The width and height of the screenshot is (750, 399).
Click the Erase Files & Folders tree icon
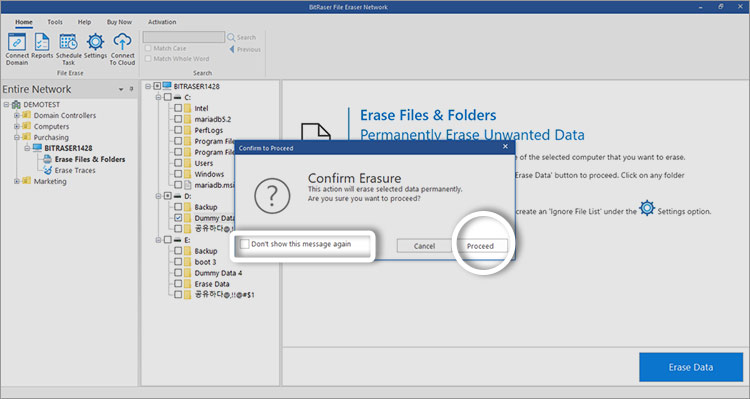tap(47, 159)
